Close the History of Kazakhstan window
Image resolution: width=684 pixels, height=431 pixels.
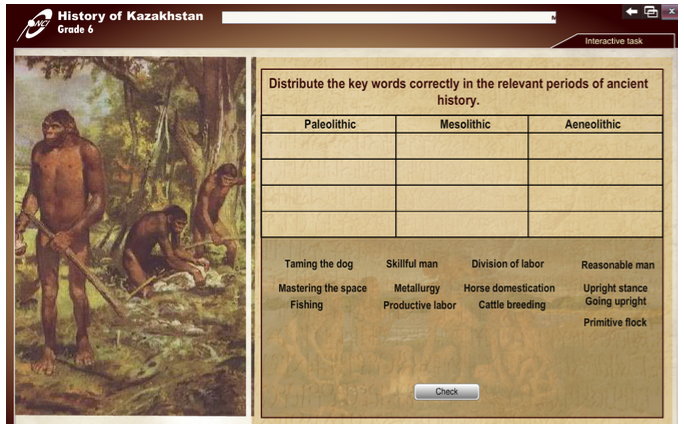point(671,12)
